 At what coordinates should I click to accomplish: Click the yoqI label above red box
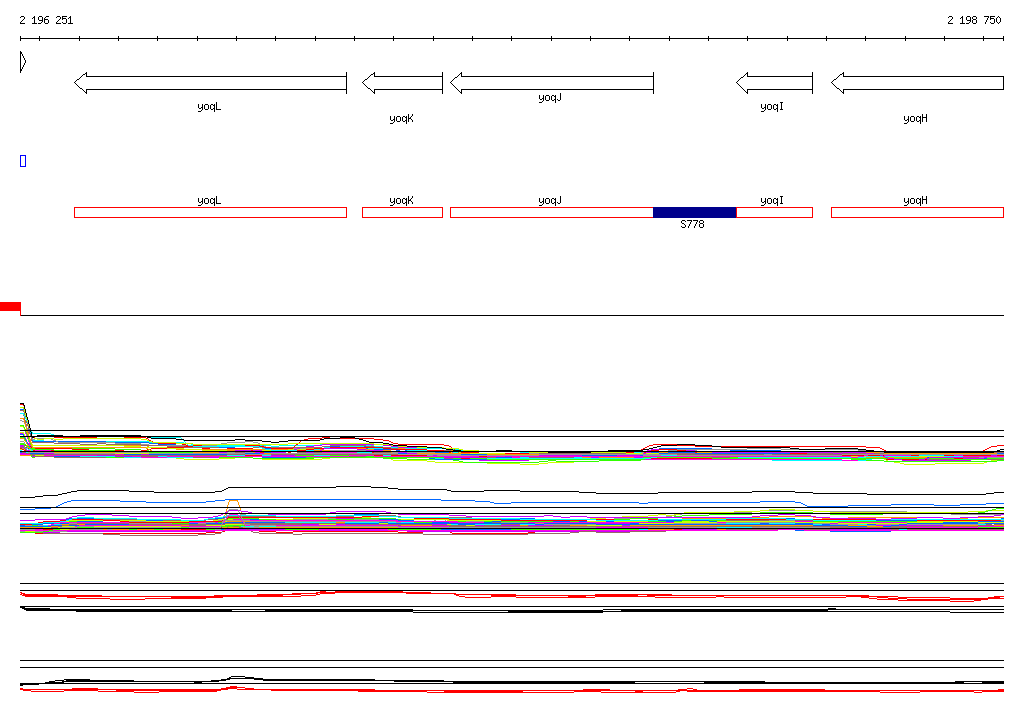click(x=772, y=201)
